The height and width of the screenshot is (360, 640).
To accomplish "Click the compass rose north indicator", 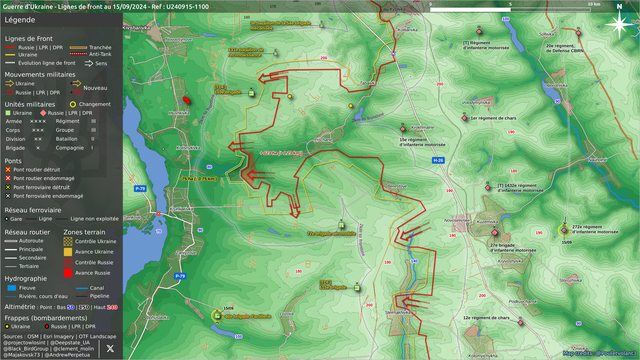I will click(x=619, y=24).
